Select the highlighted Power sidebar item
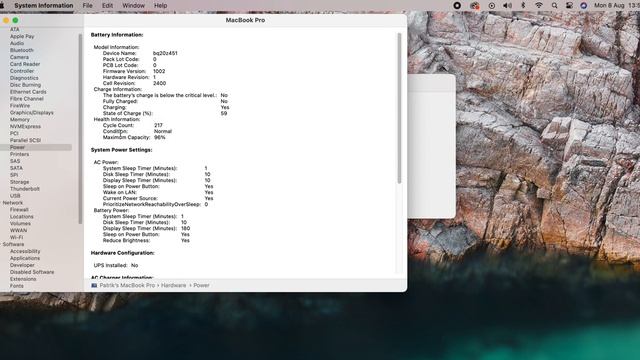640x360 pixels. click(36, 147)
